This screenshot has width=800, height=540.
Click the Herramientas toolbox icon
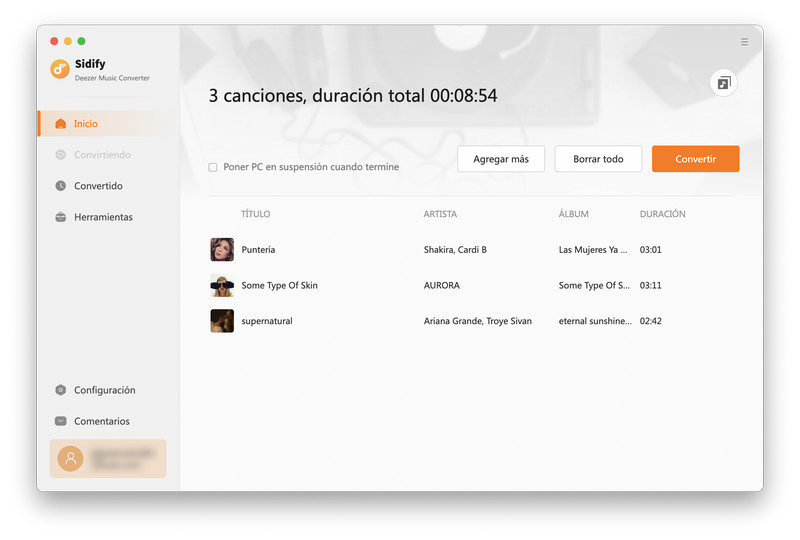(x=61, y=217)
